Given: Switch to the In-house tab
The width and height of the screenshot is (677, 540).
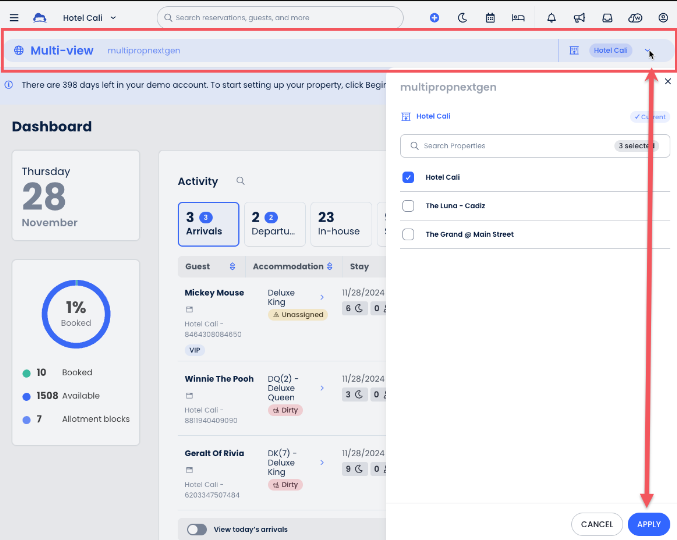Looking at the screenshot, I should click(338, 224).
